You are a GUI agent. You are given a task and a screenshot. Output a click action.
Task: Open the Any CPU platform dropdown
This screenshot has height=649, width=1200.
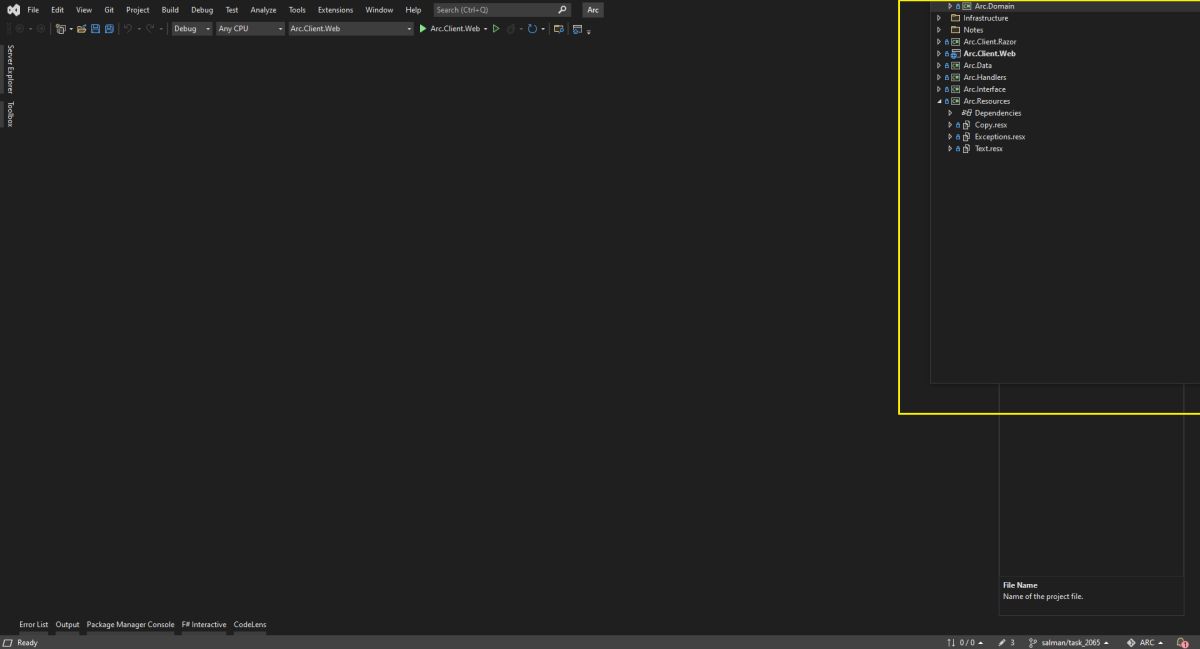point(251,29)
